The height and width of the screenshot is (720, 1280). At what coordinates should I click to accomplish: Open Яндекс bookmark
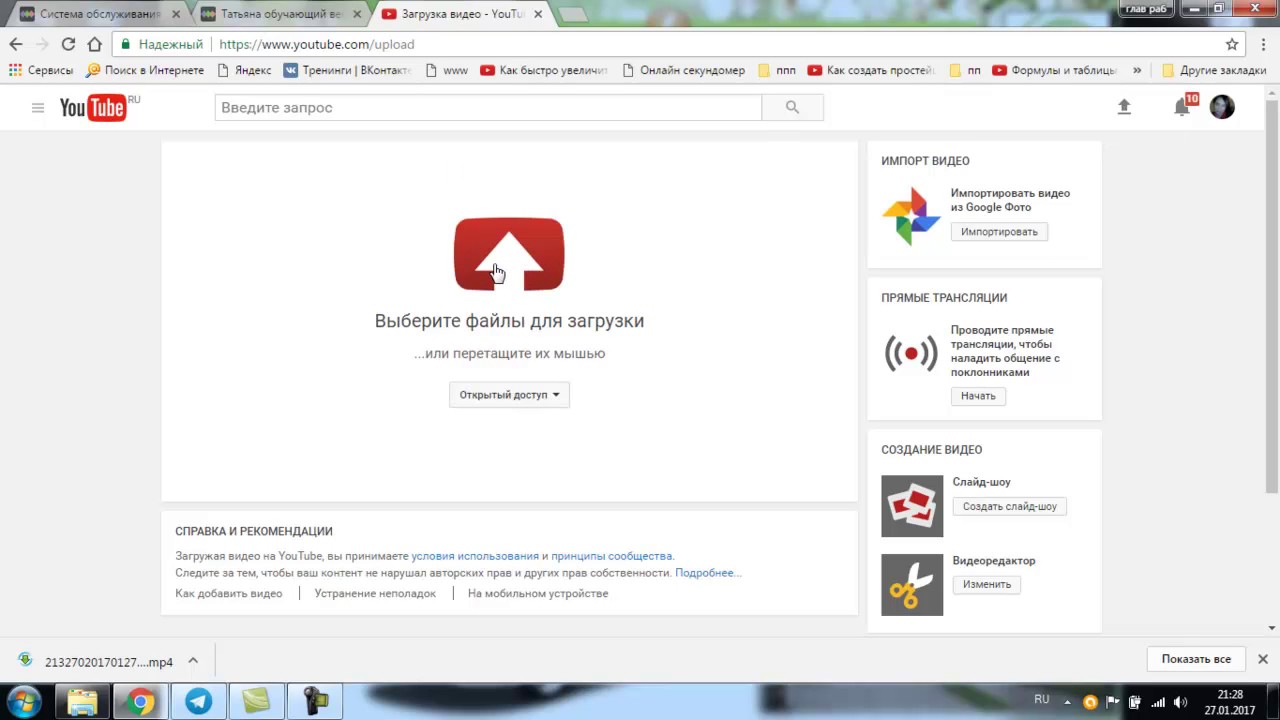[x=244, y=70]
